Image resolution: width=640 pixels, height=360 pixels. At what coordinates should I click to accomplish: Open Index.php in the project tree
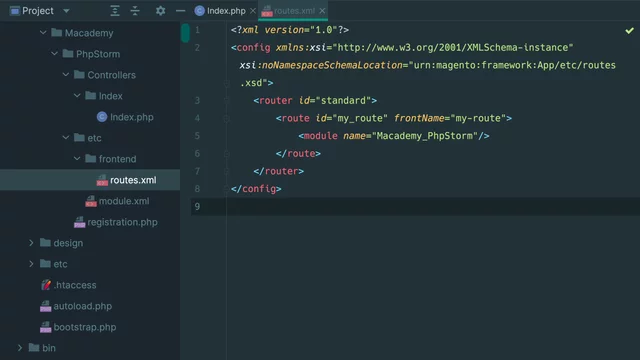tap(132, 117)
